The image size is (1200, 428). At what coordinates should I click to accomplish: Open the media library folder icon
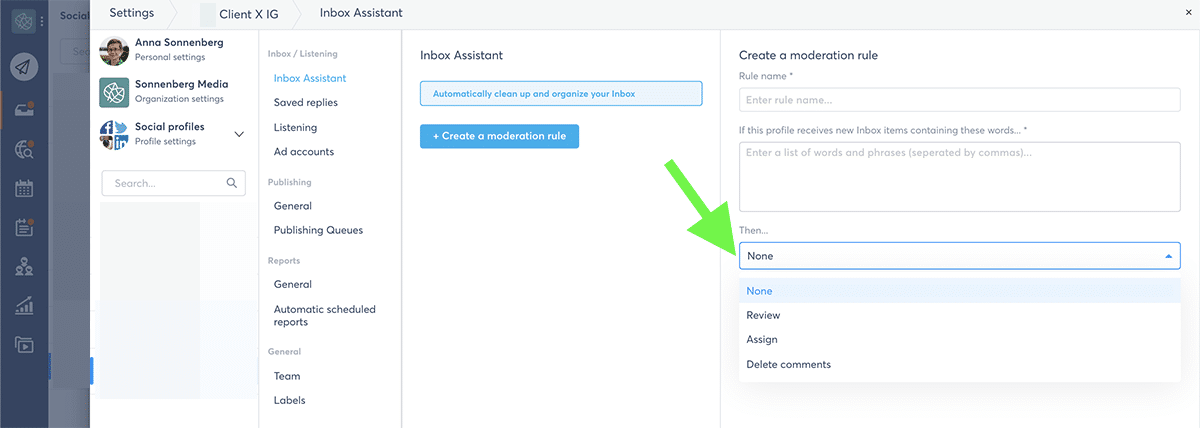(x=24, y=345)
